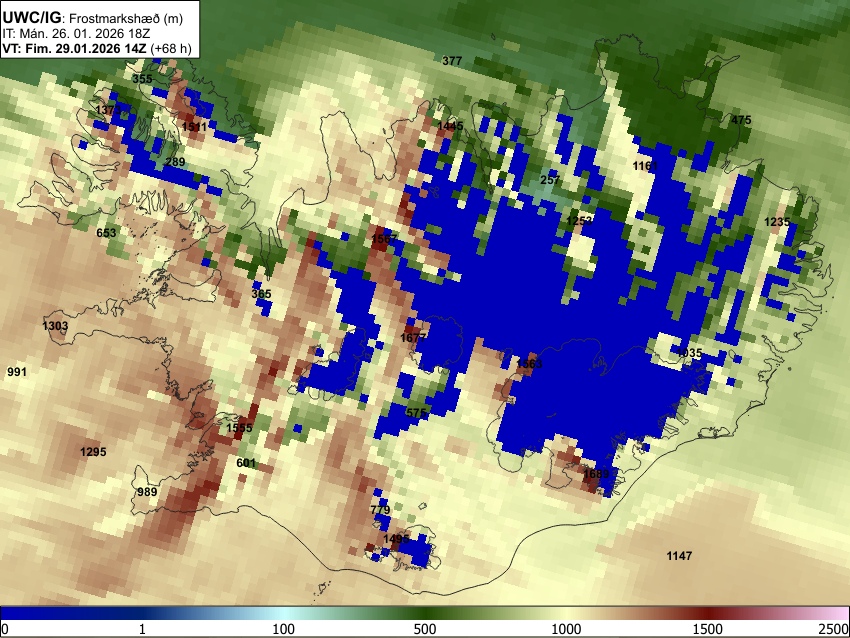Click the map value 601
The height and width of the screenshot is (638, 850).
(246, 463)
